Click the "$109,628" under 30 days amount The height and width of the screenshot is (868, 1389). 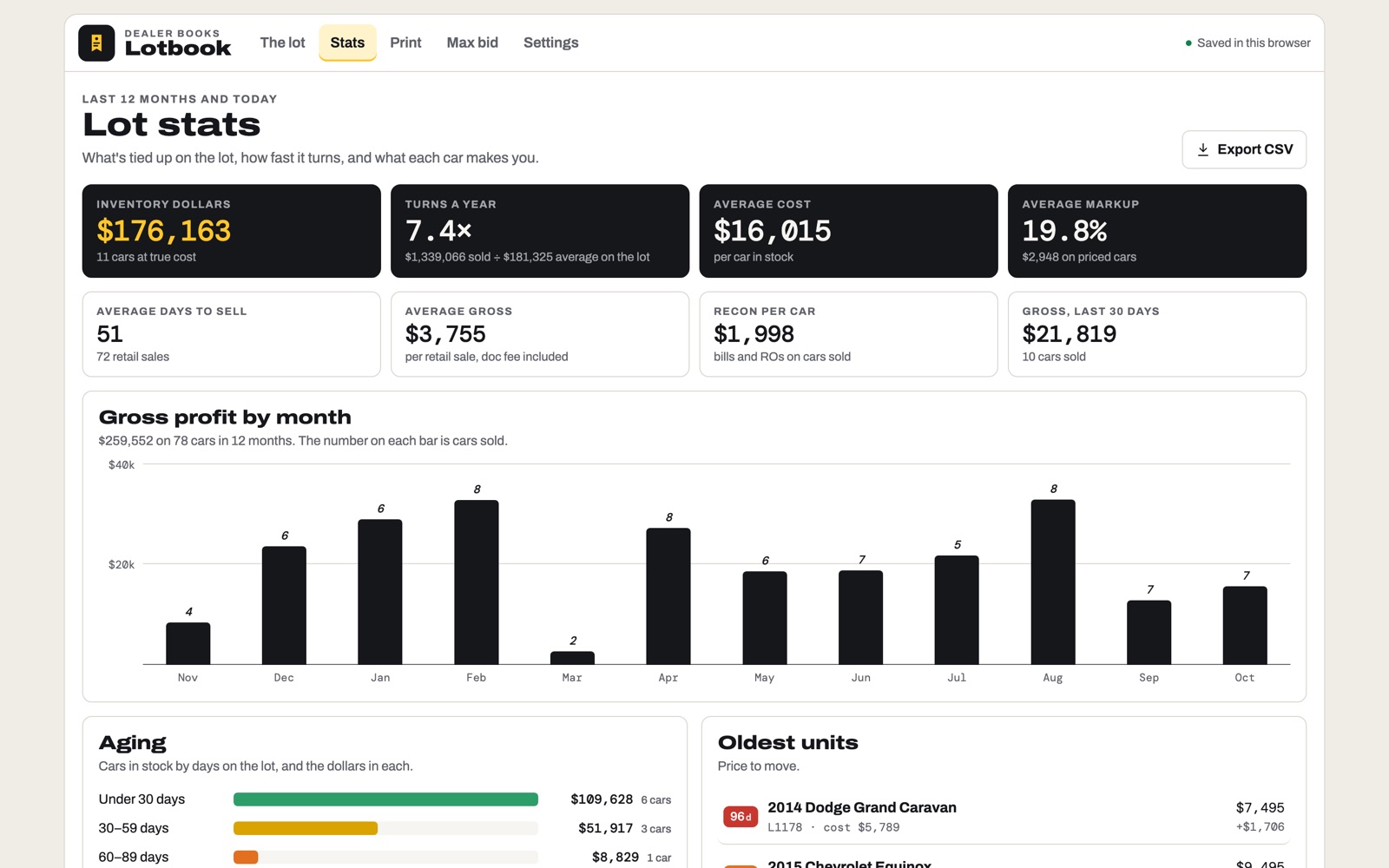(x=602, y=799)
